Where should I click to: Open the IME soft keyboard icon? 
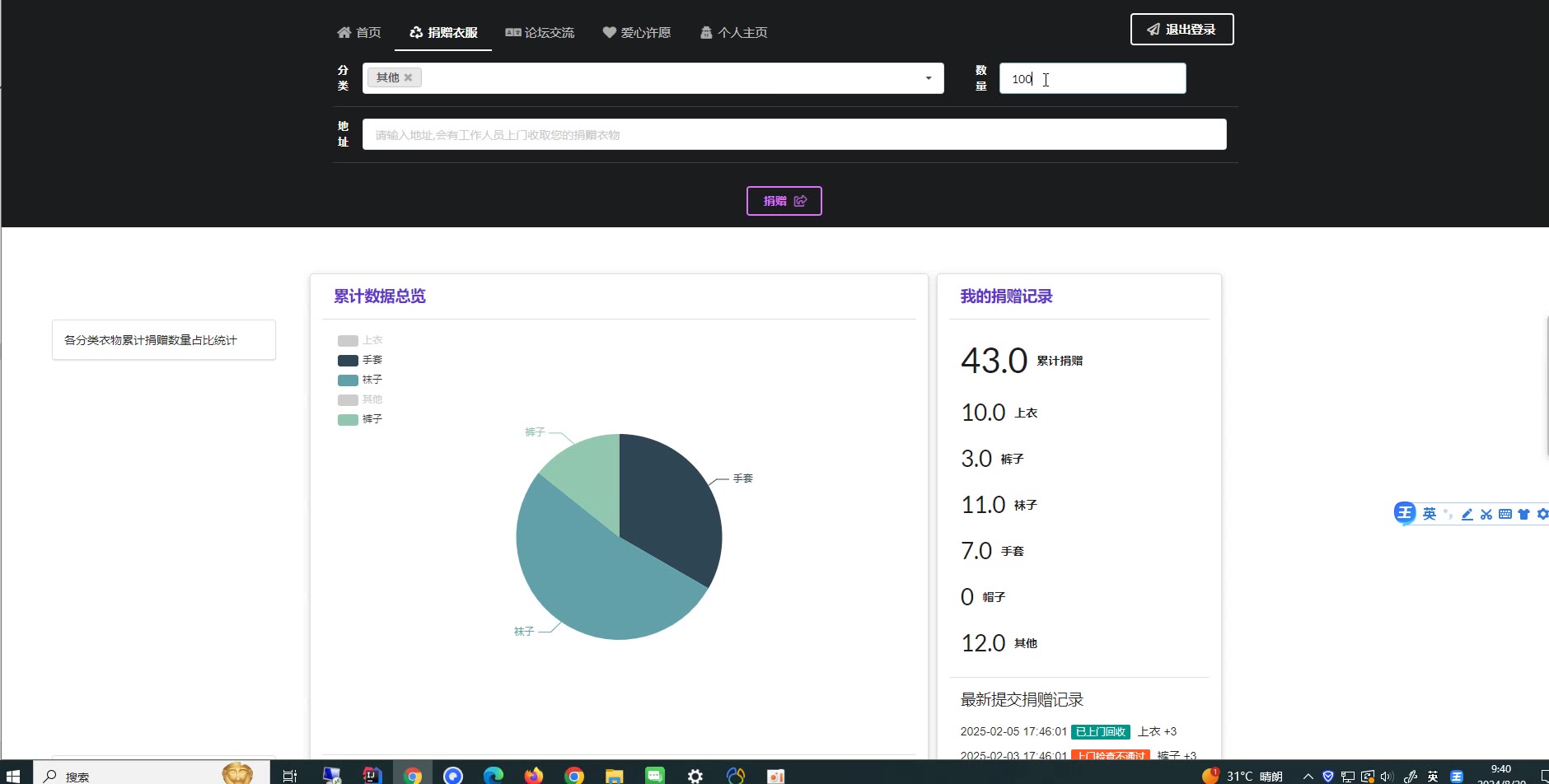click(x=1505, y=514)
